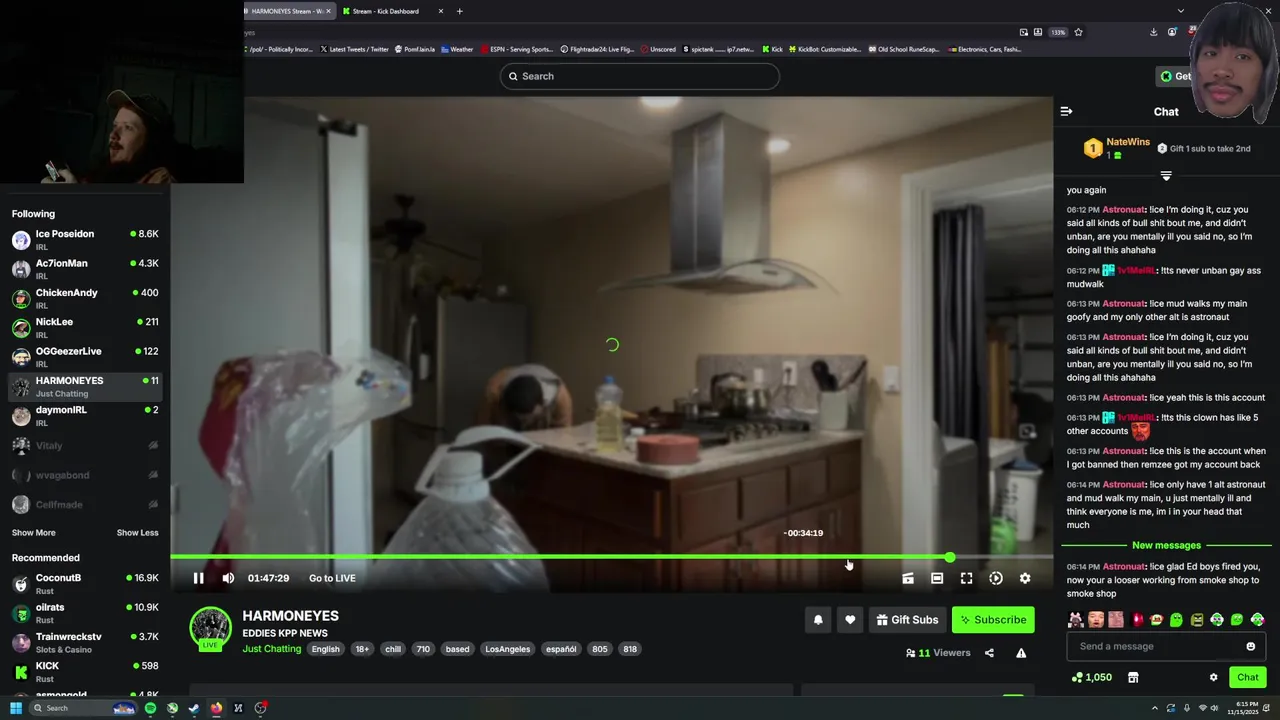Report stream via warning triangle icon

point(1021,653)
